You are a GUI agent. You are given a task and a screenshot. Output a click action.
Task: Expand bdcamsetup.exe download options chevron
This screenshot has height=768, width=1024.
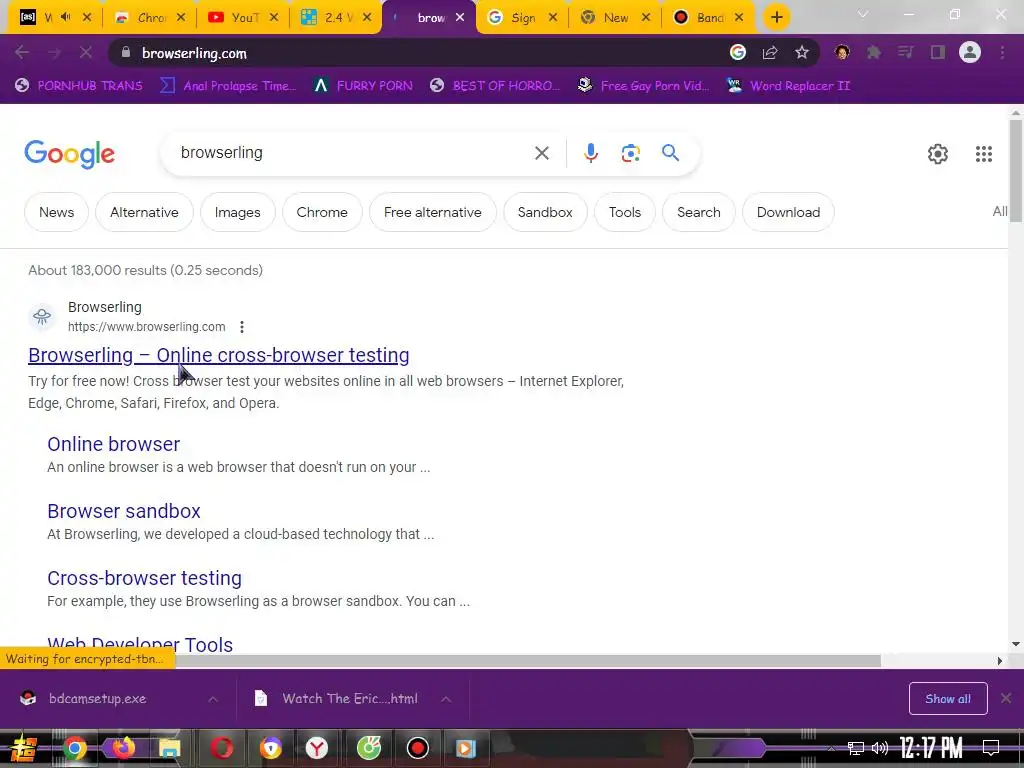[x=213, y=699]
